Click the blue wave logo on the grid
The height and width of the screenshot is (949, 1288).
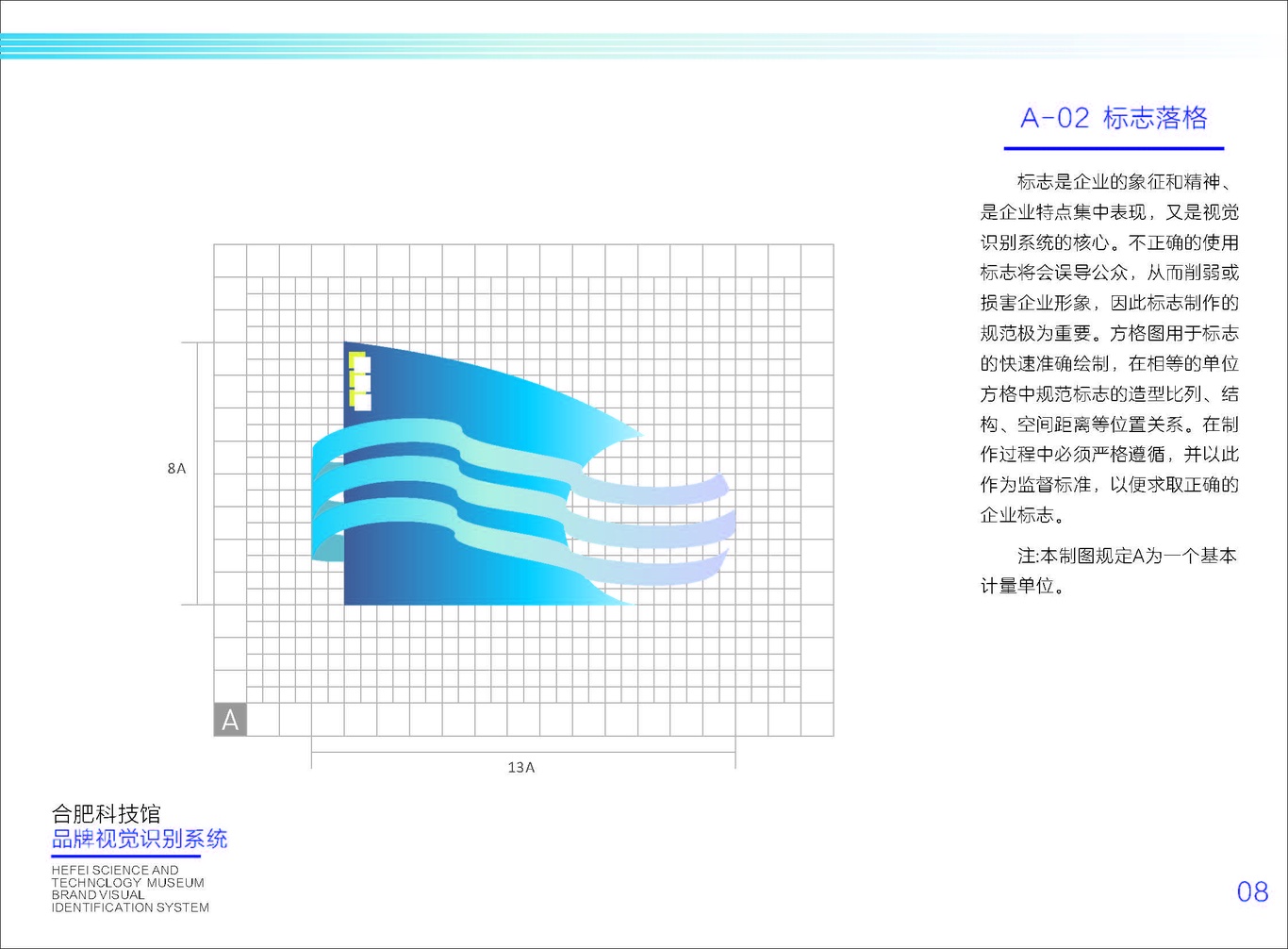click(x=523, y=473)
